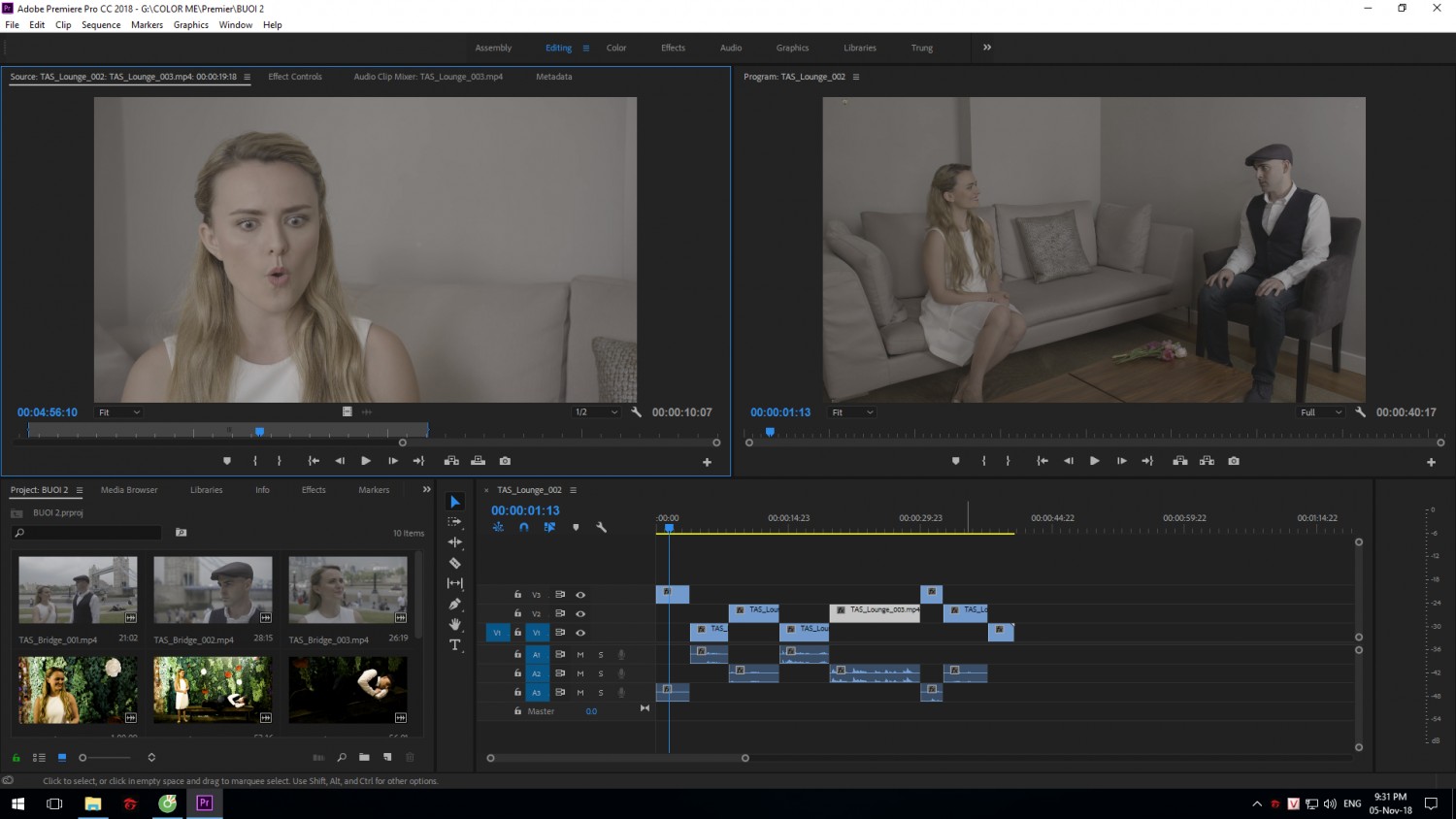Select the Selection tool arrow
Viewport: 1456px width, 819px height.
455,502
